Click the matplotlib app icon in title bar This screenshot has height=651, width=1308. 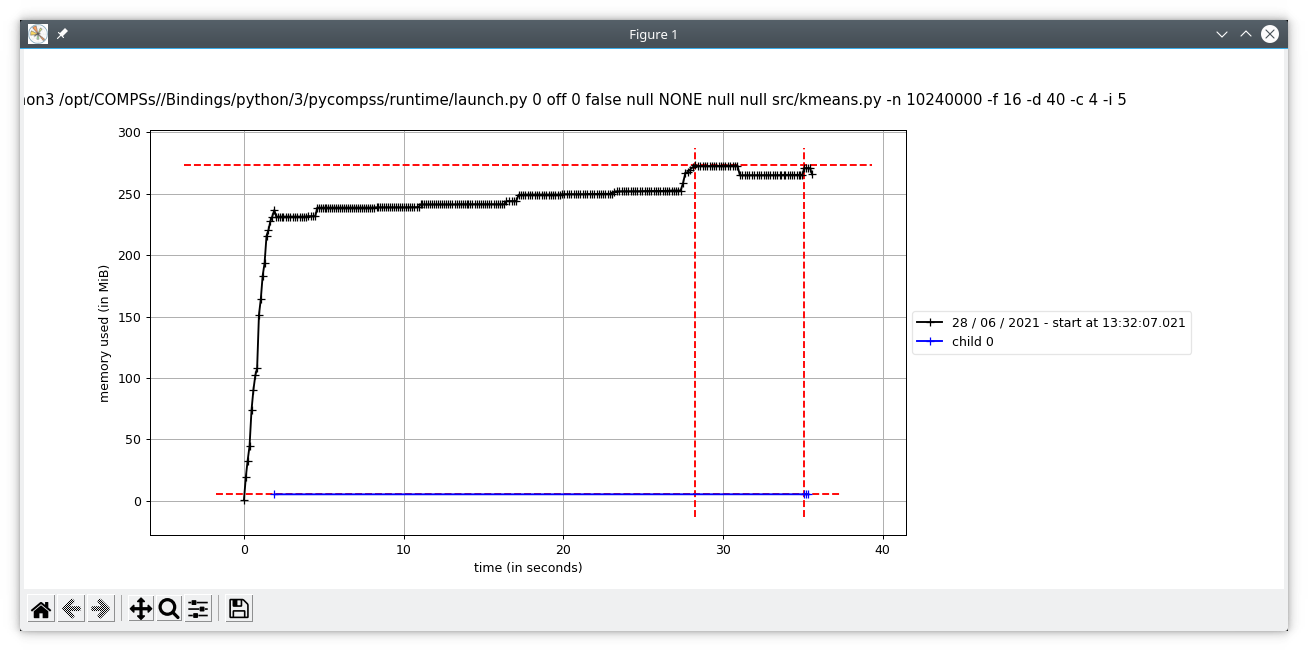coord(38,34)
